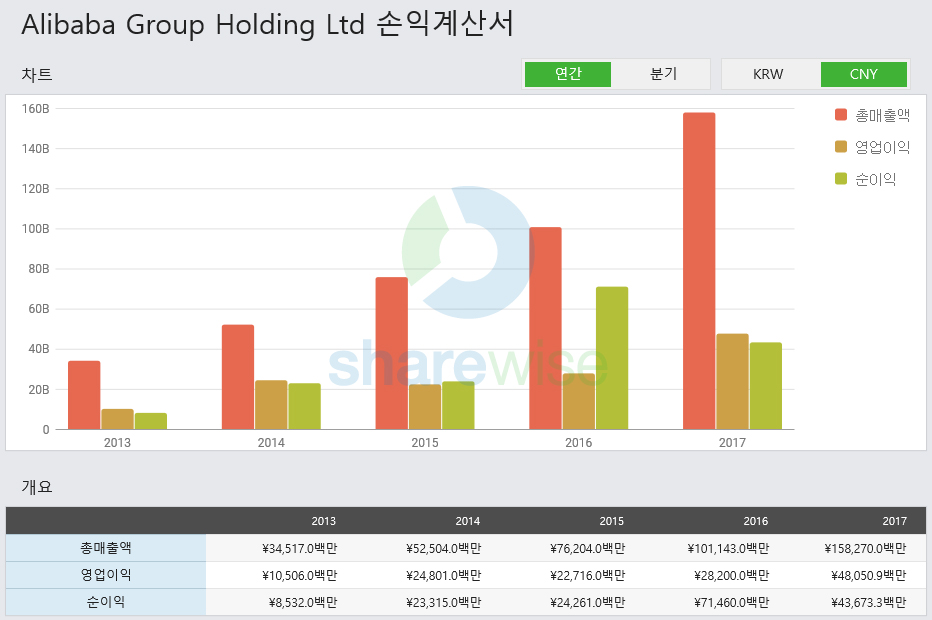Viewport: 932px width, 620px height.
Task: Toggle the 영업이익 legend swatch
Action: coord(840,147)
